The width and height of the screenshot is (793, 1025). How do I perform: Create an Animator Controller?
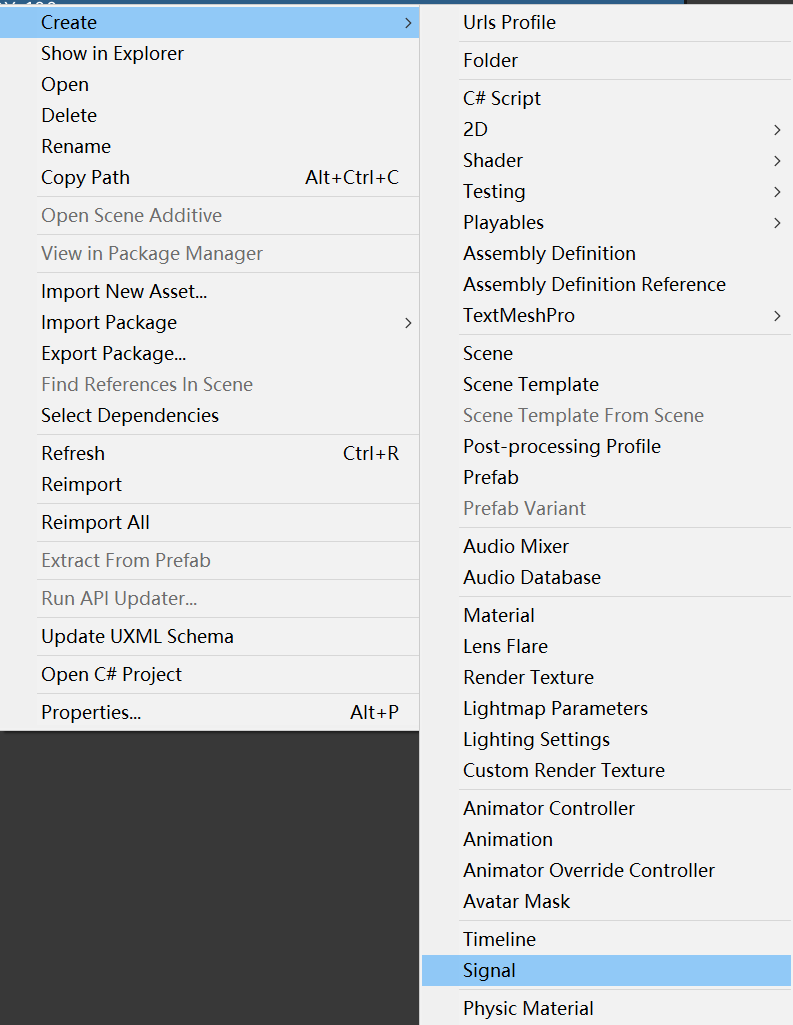click(x=548, y=808)
